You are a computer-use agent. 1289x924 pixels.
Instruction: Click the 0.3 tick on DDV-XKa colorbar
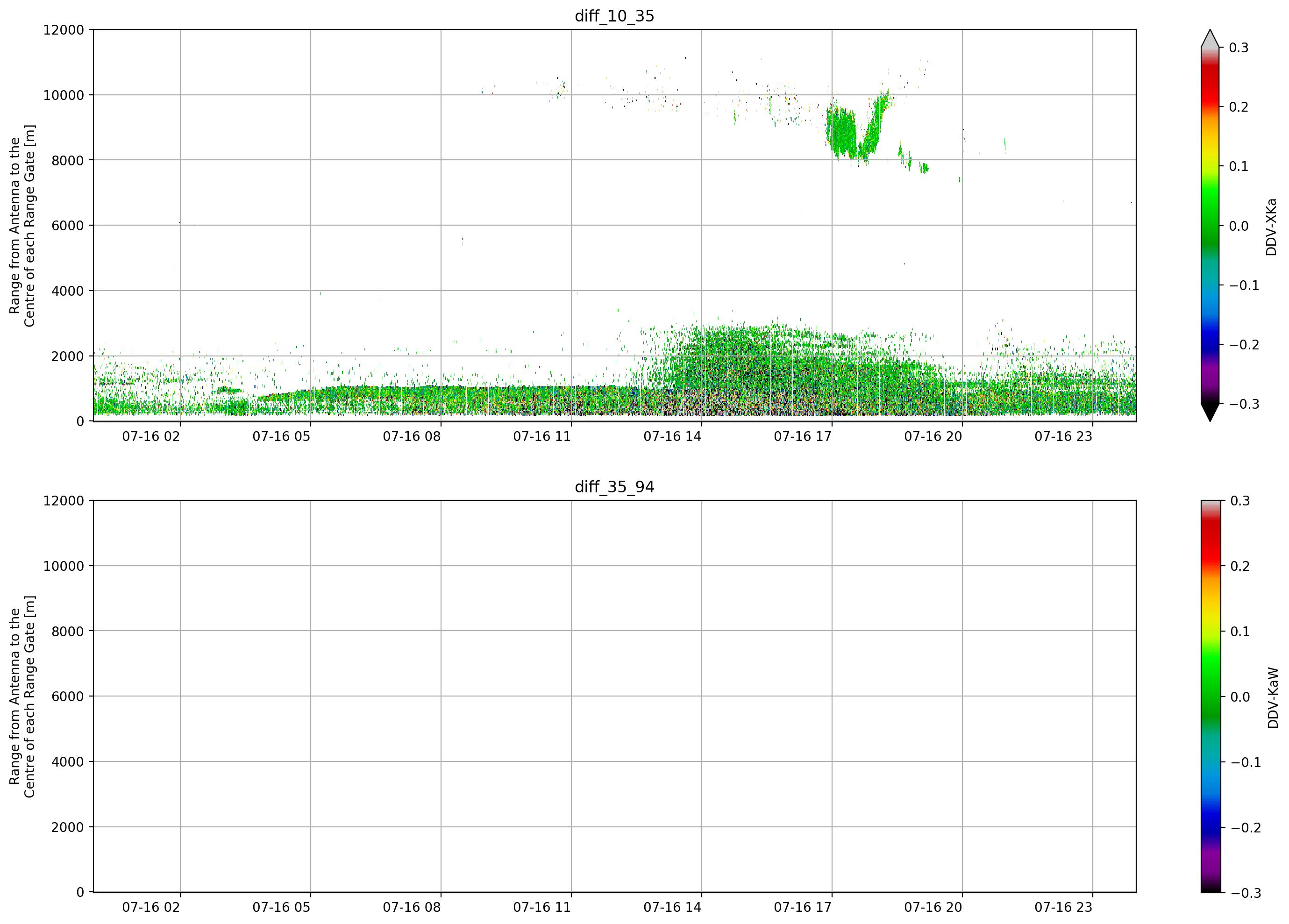click(1239, 48)
